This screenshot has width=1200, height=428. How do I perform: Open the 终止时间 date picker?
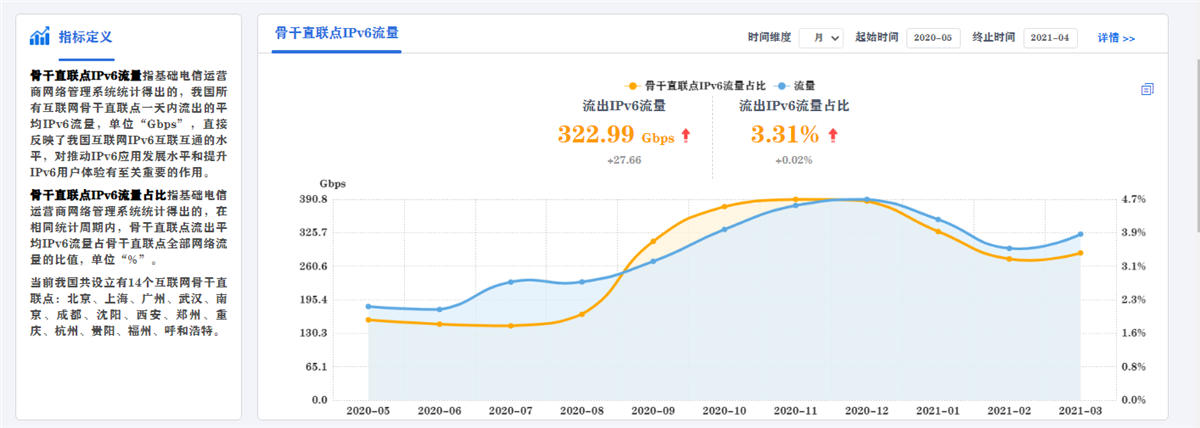pyautogui.click(x=1050, y=38)
